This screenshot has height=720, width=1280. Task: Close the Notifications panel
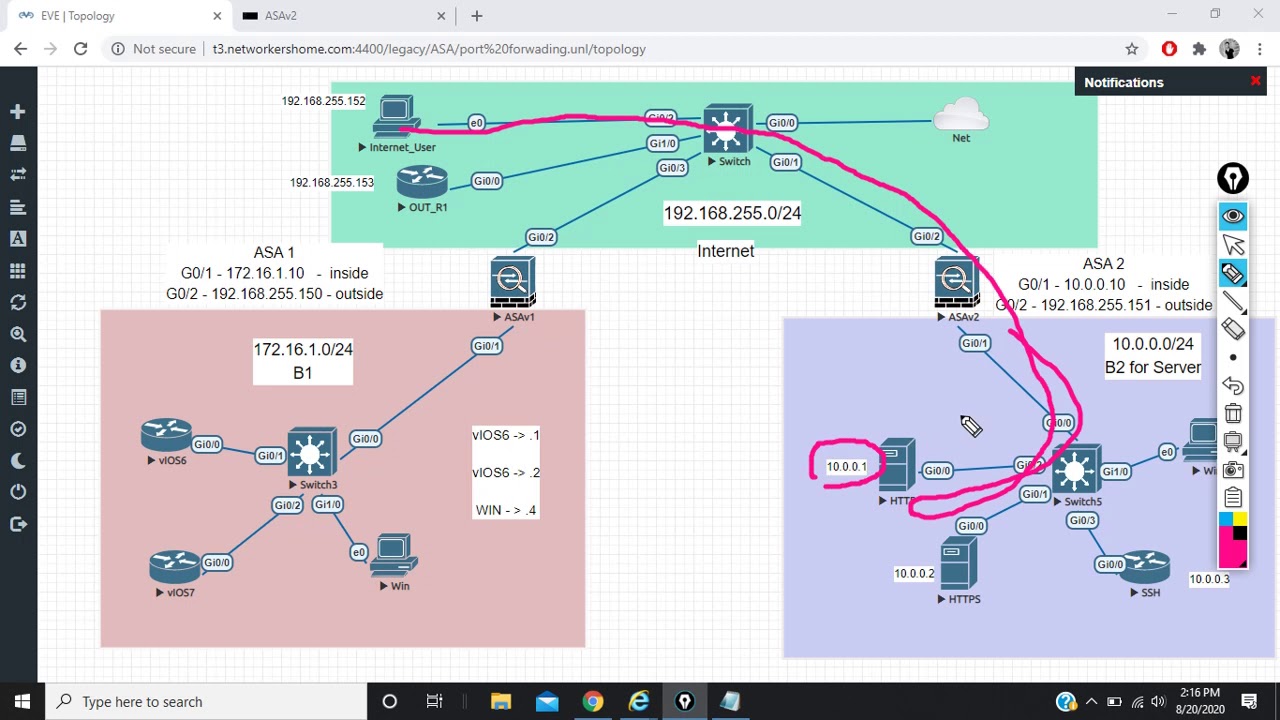1255,81
